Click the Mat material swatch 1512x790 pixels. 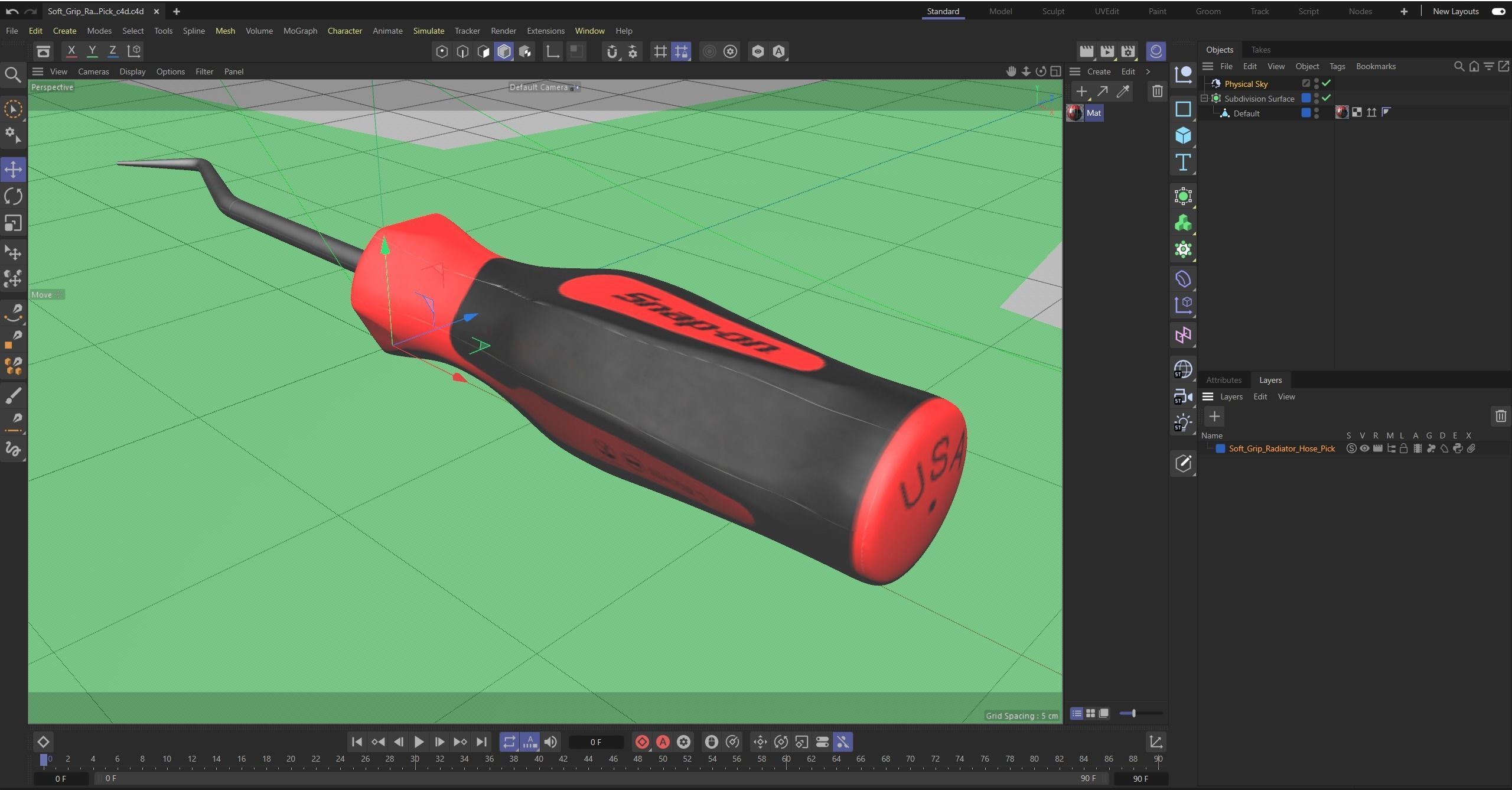(1075, 113)
